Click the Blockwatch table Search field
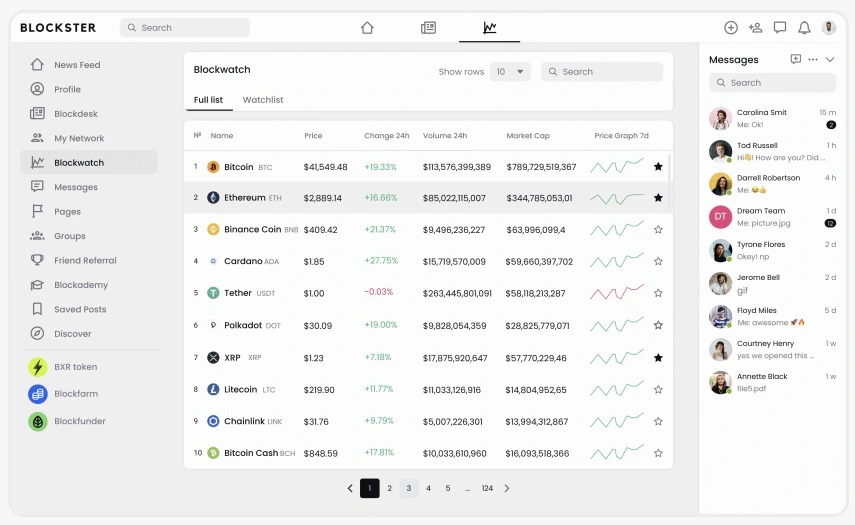The width and height of the screenshot is (855, 525). pos(602,71)
